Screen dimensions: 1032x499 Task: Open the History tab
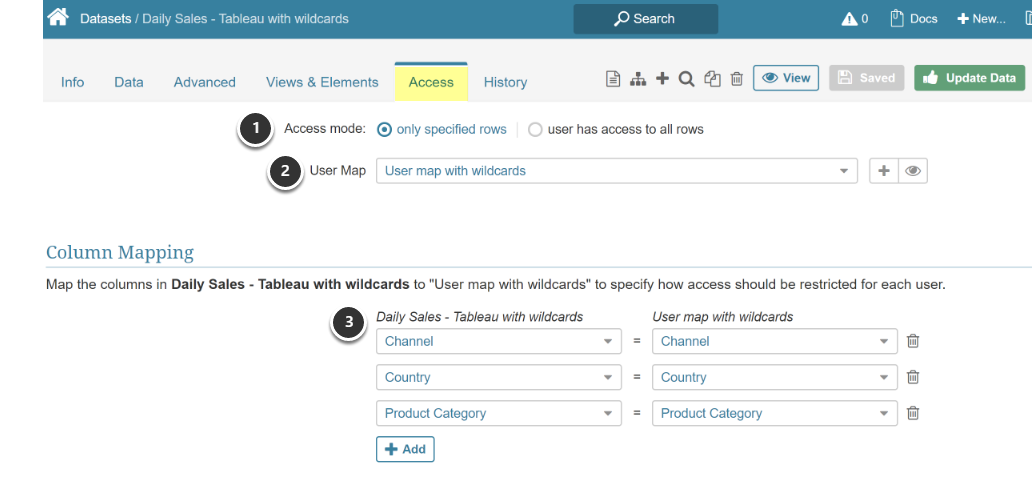[x=505, y=82]
